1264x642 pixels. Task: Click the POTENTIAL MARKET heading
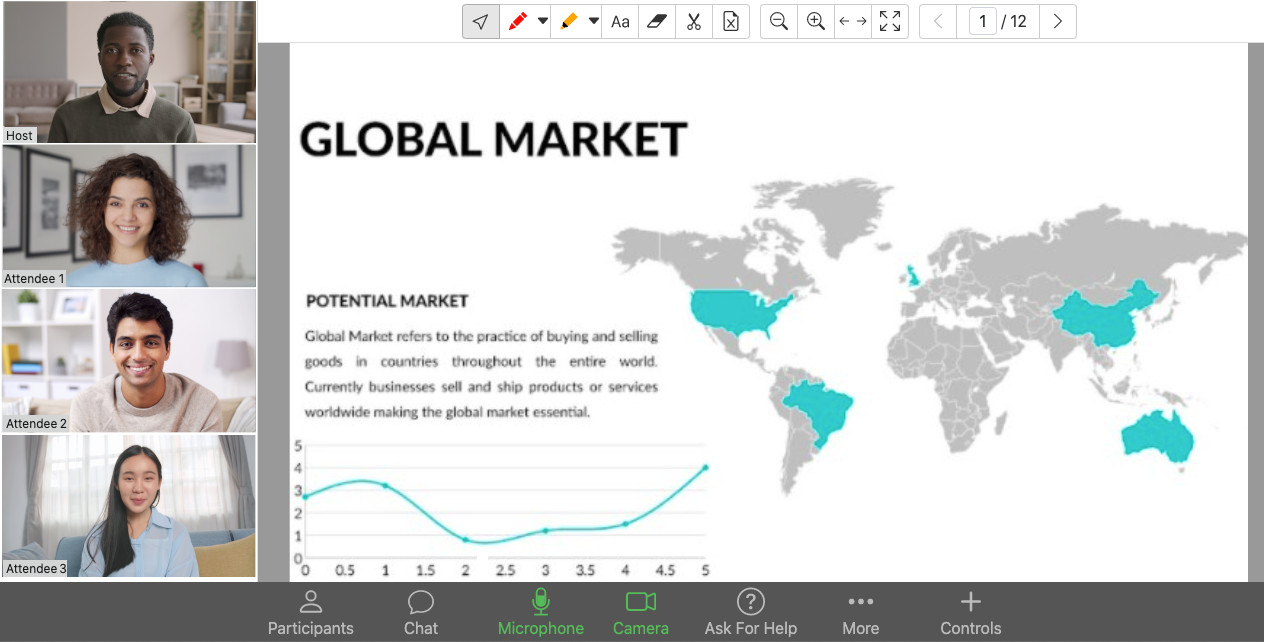pos(387,300)
